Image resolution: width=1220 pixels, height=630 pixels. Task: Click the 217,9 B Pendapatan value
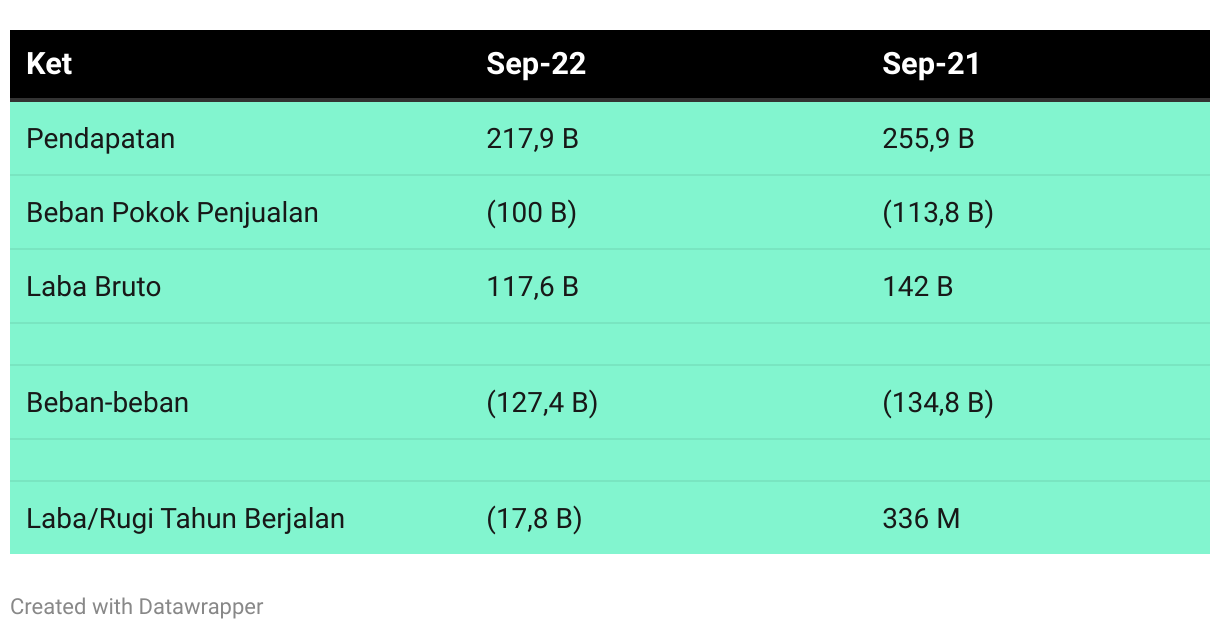coord(532,139)
